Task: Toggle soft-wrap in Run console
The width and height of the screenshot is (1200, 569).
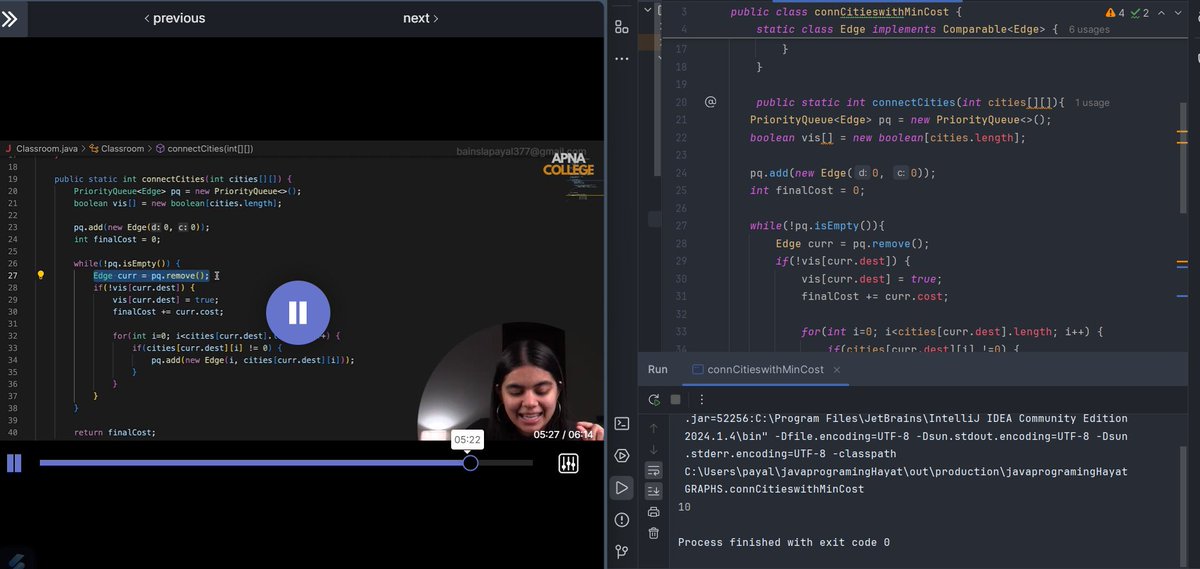Action: (654, 470)
